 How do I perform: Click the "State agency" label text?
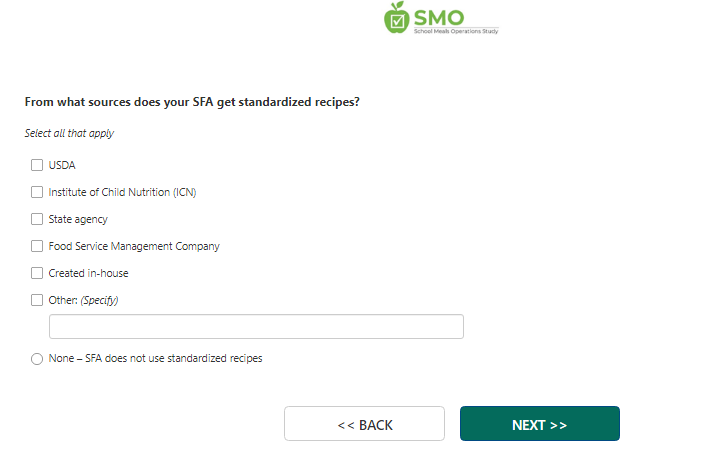click(78, 219)
